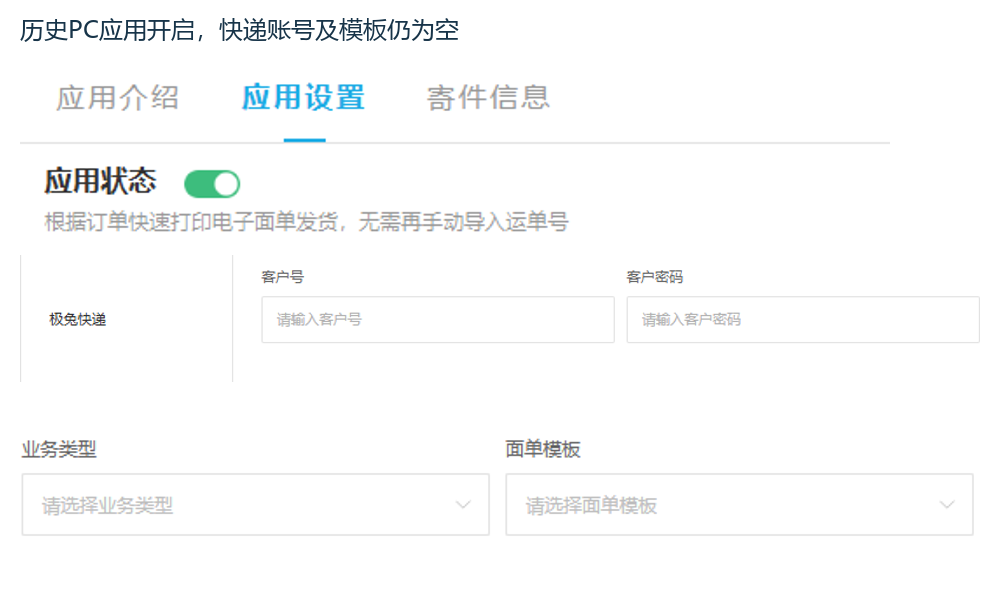Open the 面单模板 dropdown
This screenshot has width=1000, height=610.
click(739, 504)
